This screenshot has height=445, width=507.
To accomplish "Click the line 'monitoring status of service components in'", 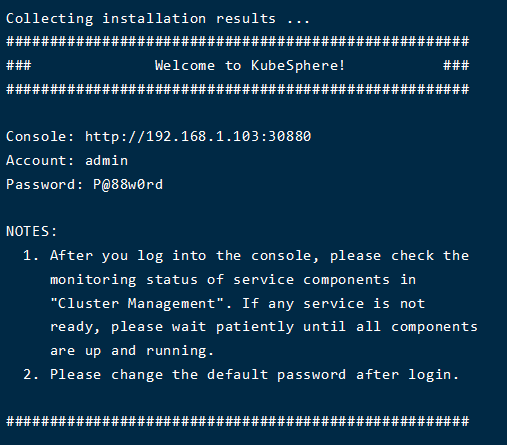I will click(x=233, y=279).
